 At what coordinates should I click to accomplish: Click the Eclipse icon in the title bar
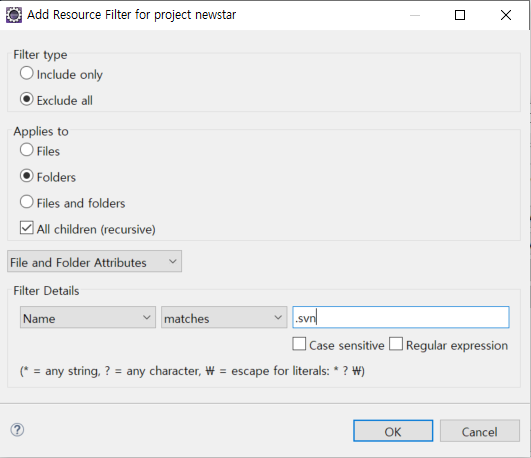(14, 15)
